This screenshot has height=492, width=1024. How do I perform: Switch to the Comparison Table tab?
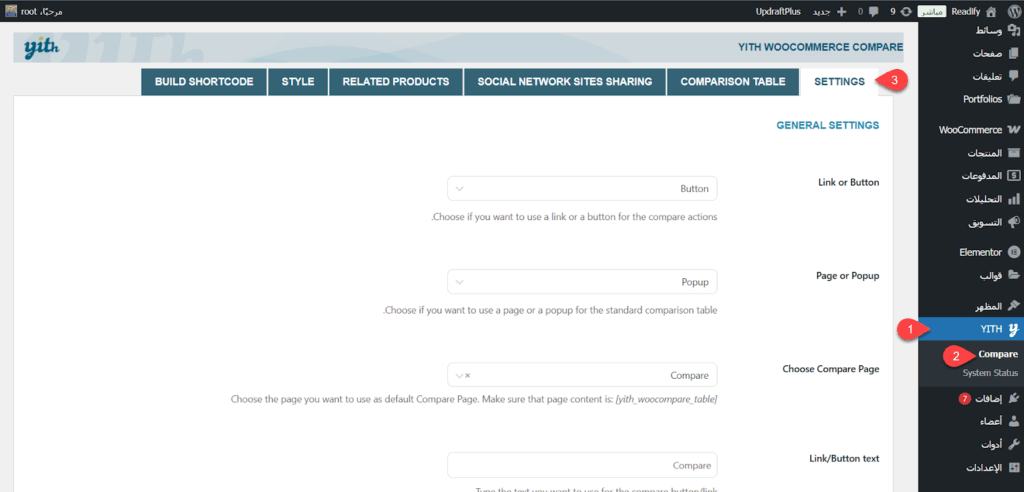[x=733, y=82]
